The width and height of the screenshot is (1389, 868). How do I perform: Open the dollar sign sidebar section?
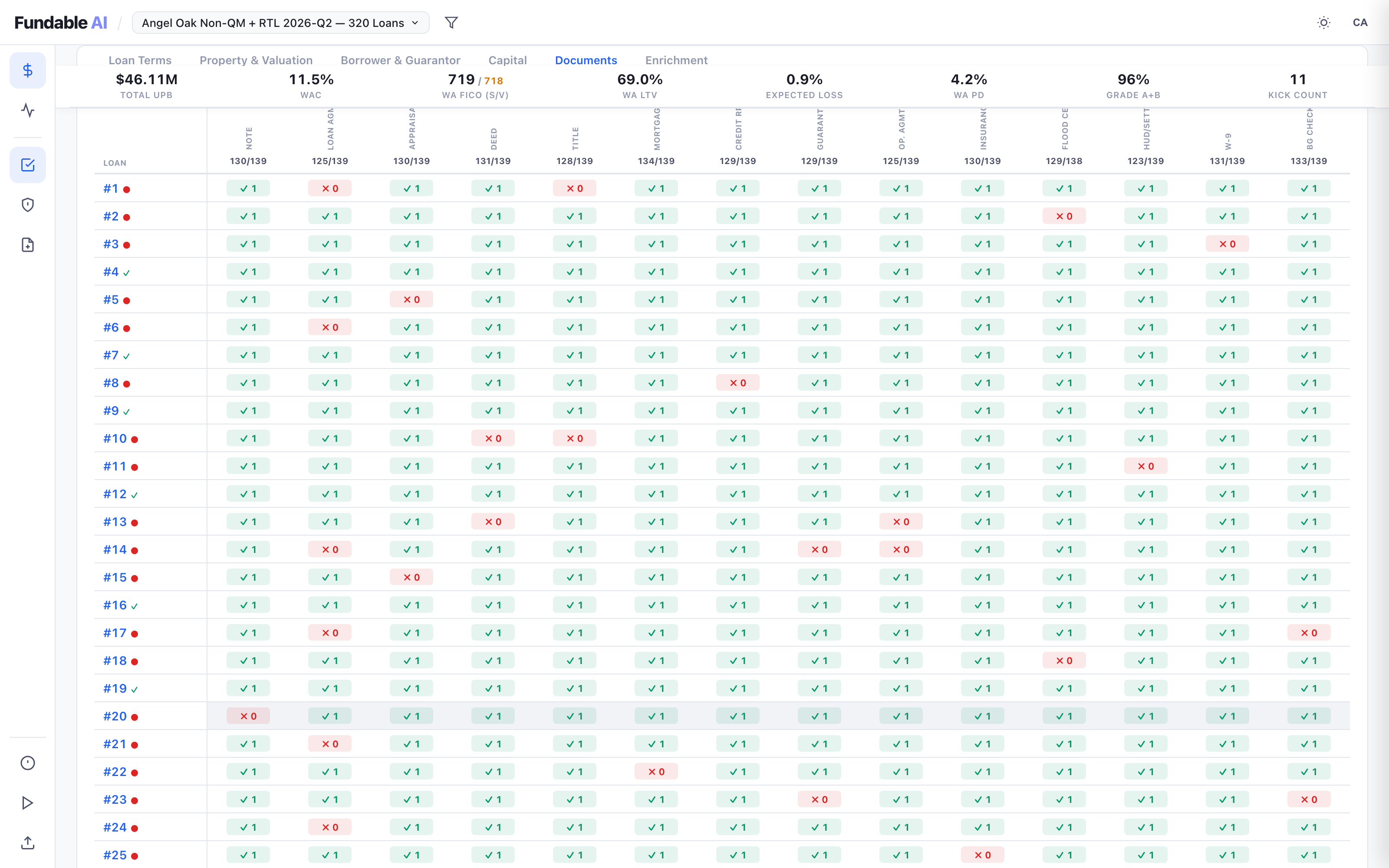tap(27, 70)
